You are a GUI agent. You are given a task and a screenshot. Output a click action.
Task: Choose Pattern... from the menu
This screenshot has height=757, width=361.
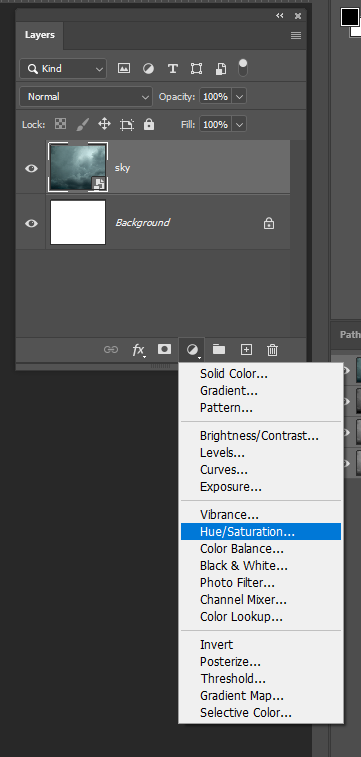point(261,407)
